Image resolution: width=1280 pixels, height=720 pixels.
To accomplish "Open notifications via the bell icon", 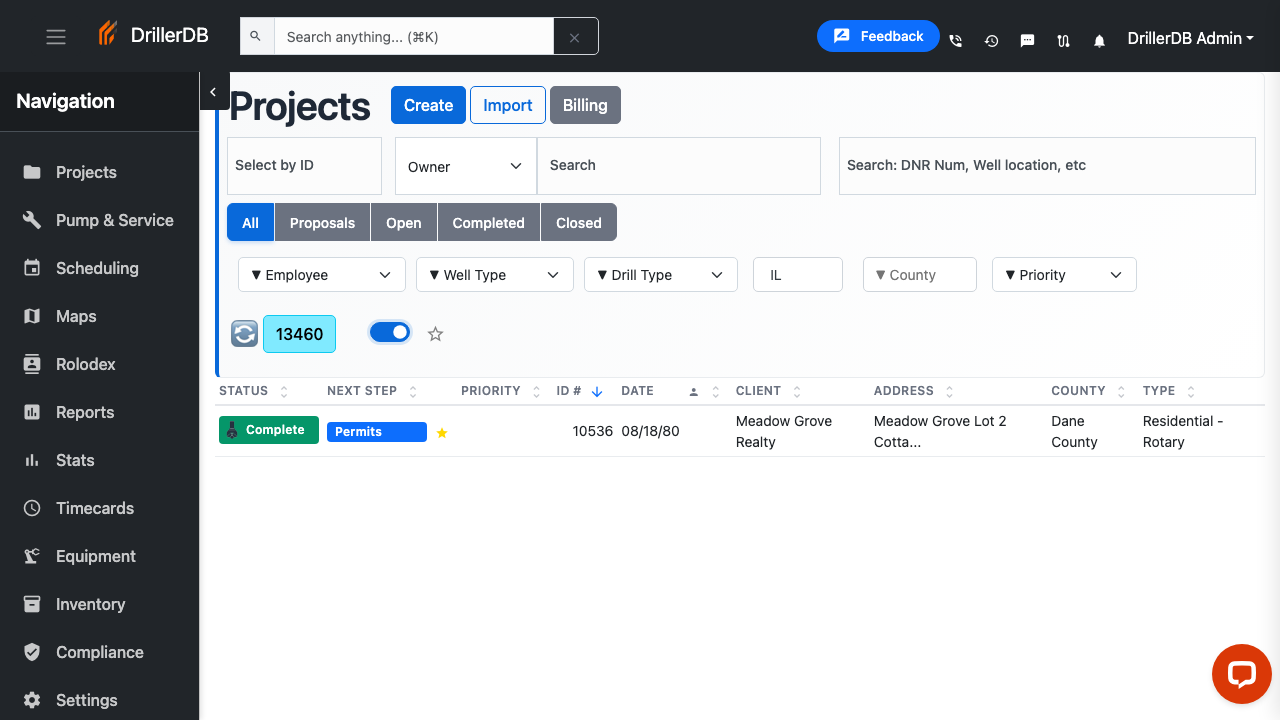I will point(1099,40).
